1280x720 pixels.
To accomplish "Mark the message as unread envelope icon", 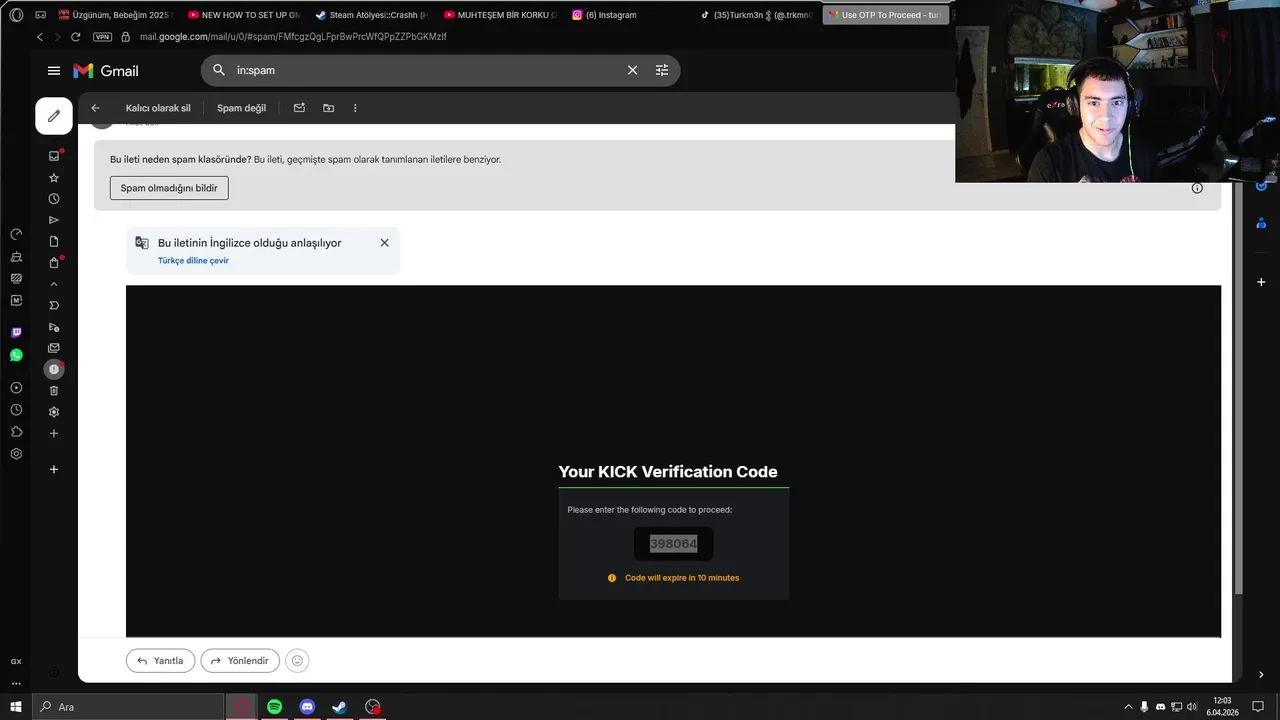I will (x=299, y=108).
